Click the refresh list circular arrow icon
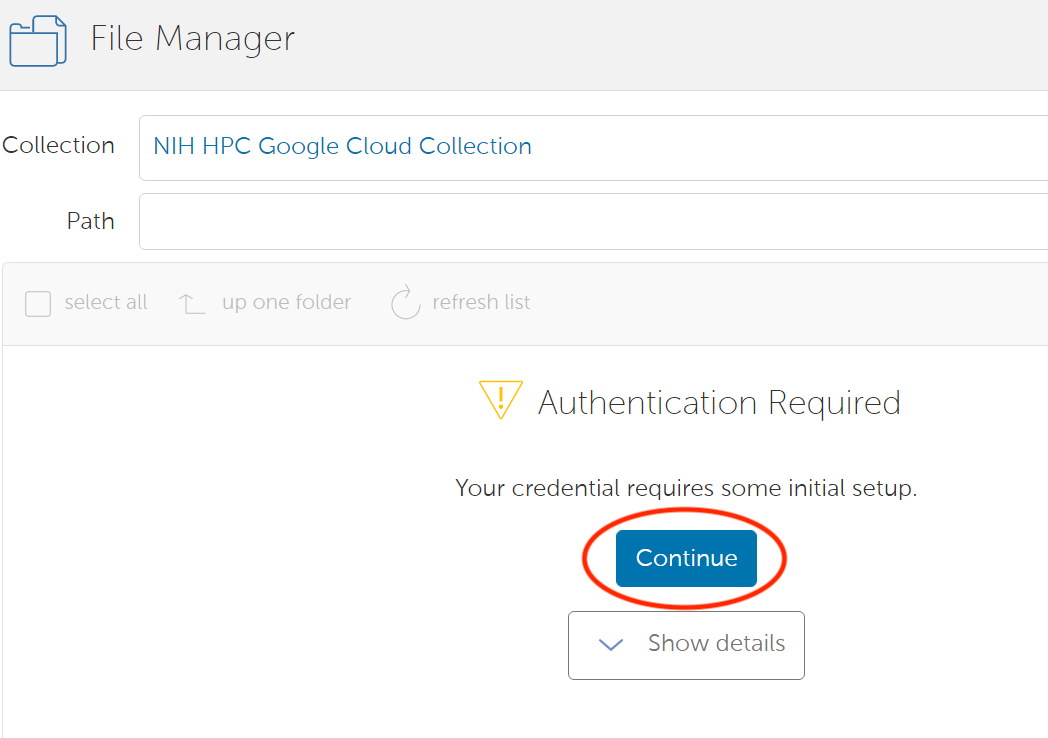Image resolution: width=1048 pixels, height=738 pixels. point(405,302)
